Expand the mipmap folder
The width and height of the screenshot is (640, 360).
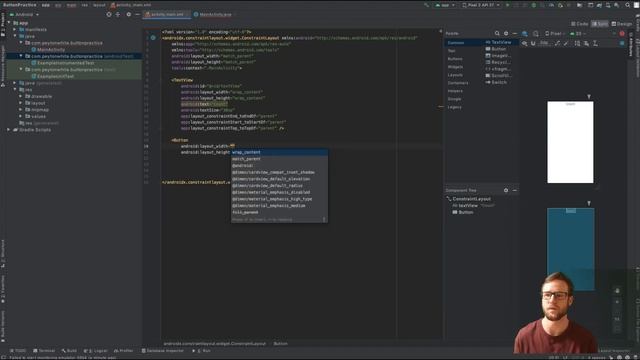[x=21, y=109]
